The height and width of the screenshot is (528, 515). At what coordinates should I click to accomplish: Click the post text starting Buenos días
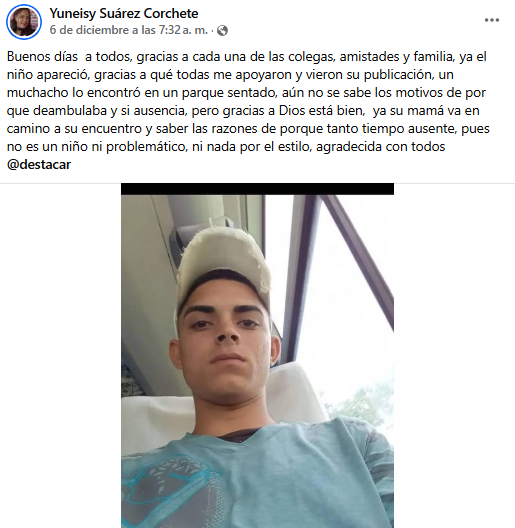pos(248,110)
